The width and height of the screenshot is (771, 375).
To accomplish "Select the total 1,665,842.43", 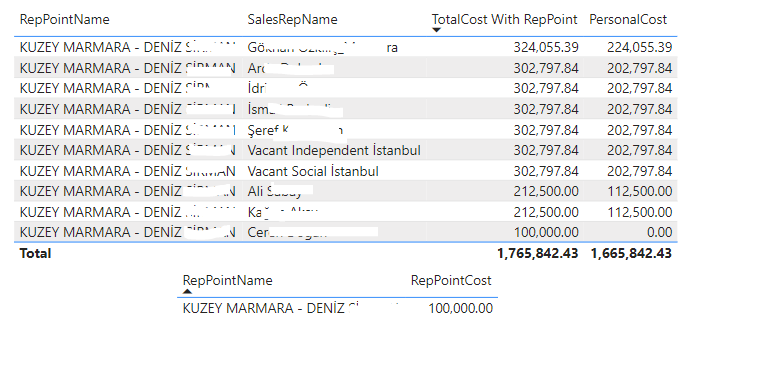I will 631,254.
